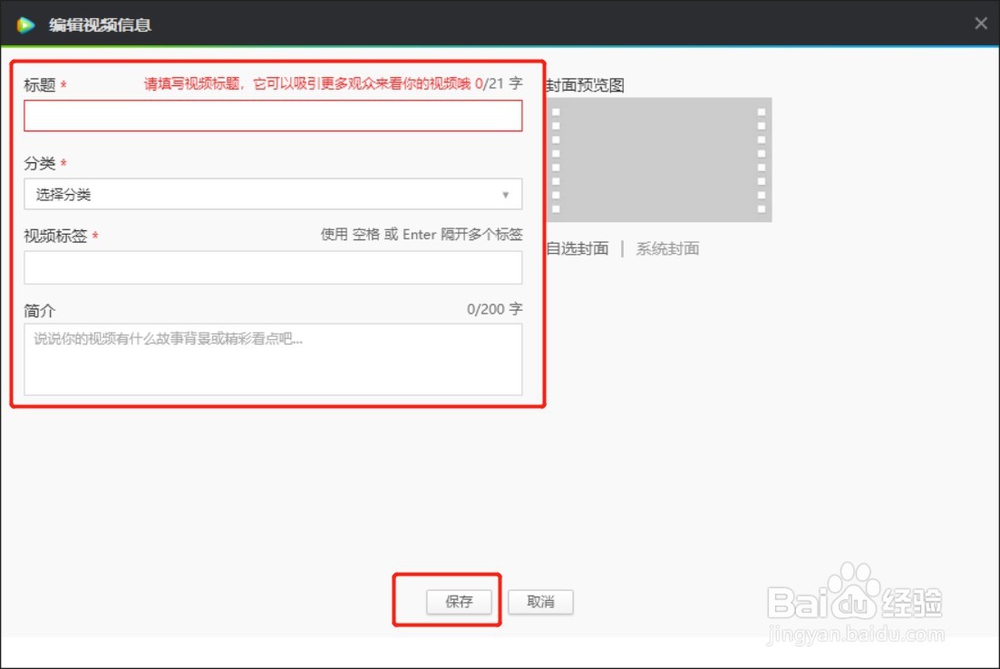Click the 取消 cancel button

540,601
